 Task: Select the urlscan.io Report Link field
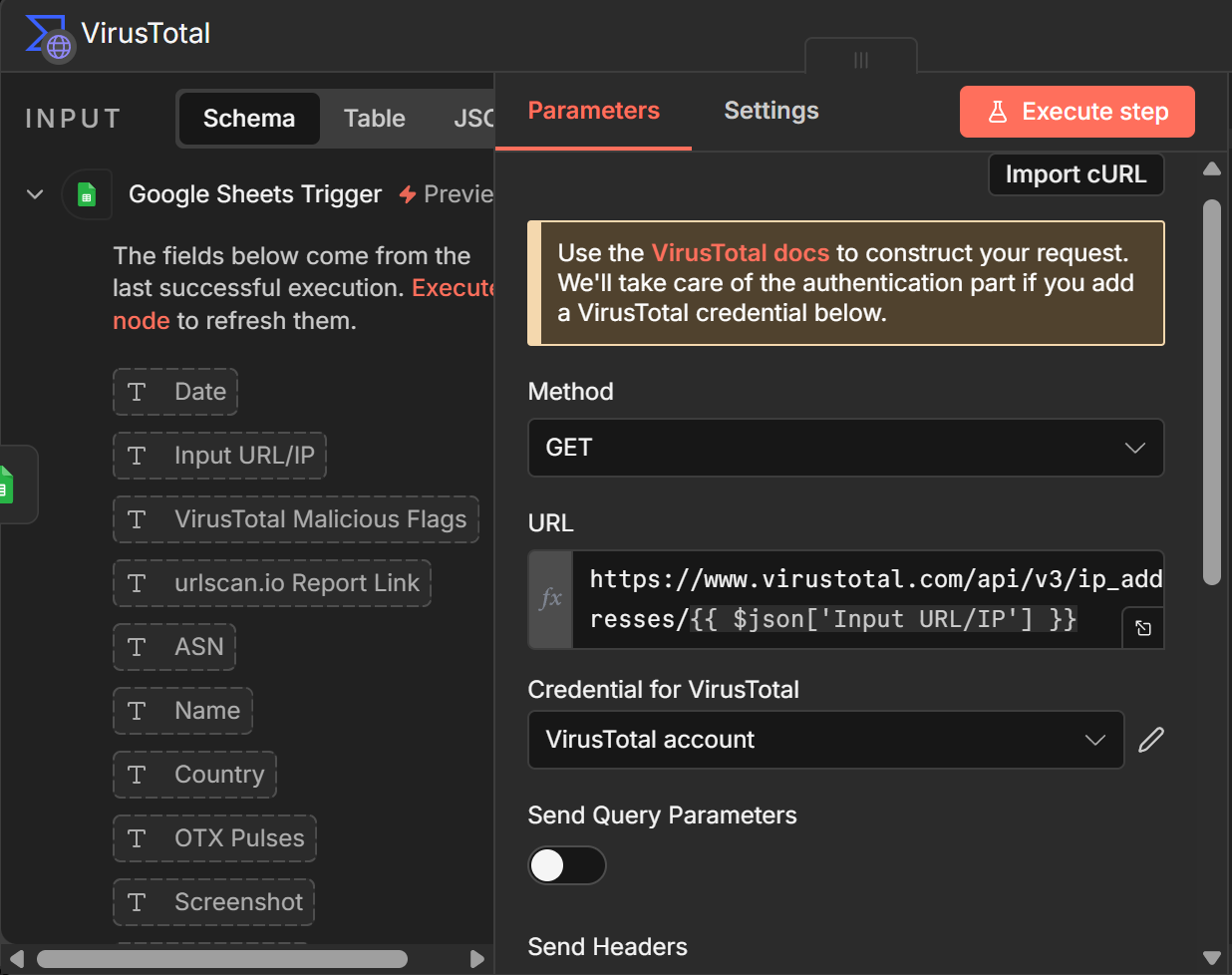(x=272, y=583)
